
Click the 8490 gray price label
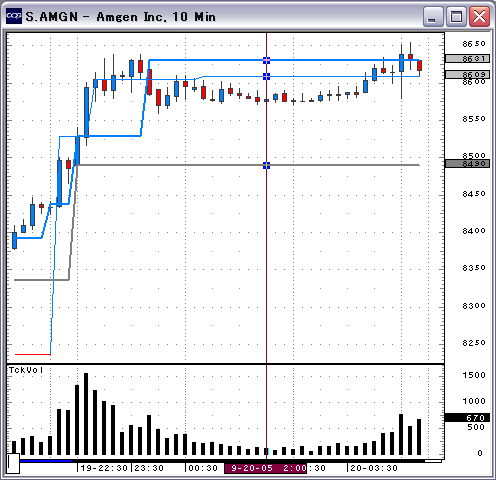point(467,164)
